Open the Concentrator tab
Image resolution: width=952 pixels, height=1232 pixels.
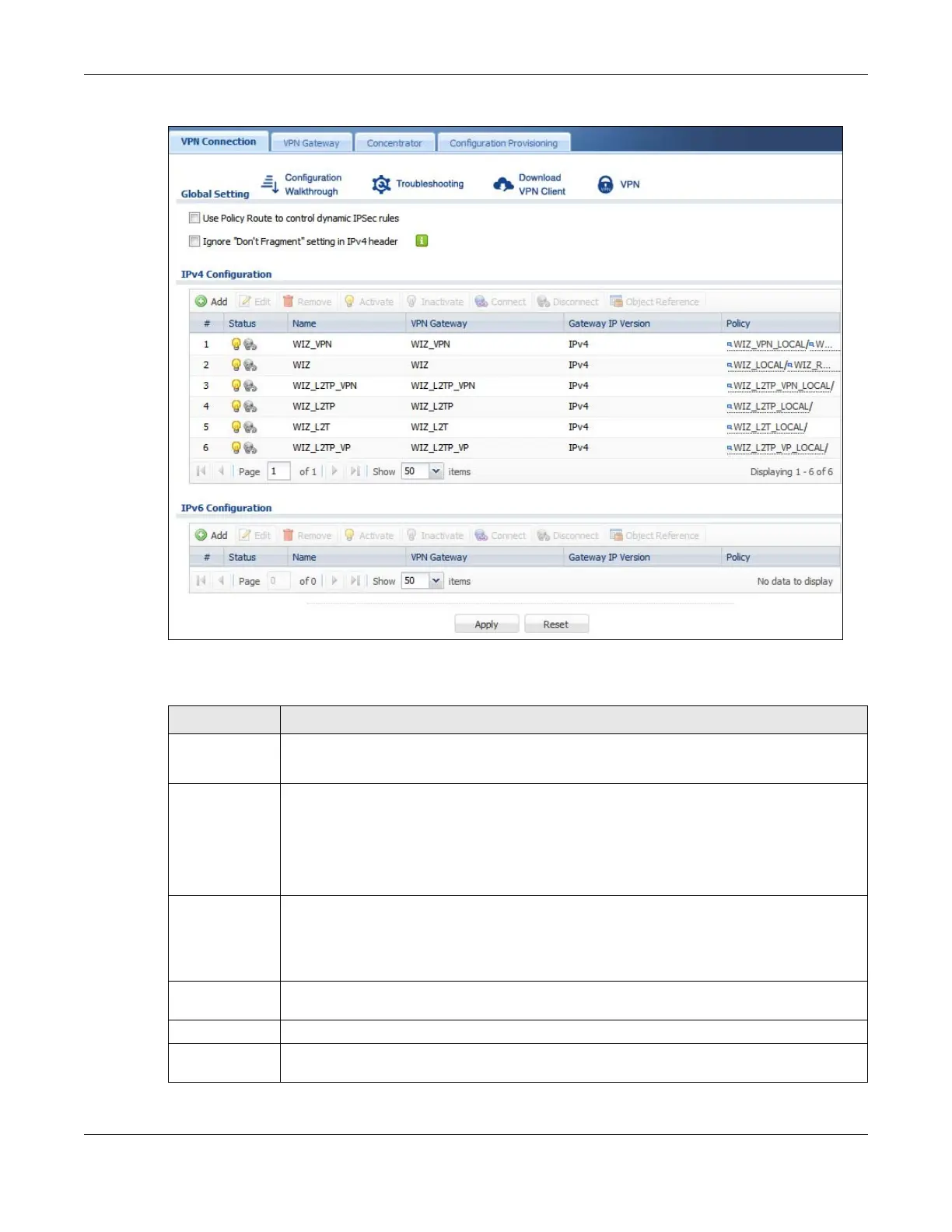(x=394, y=143)
